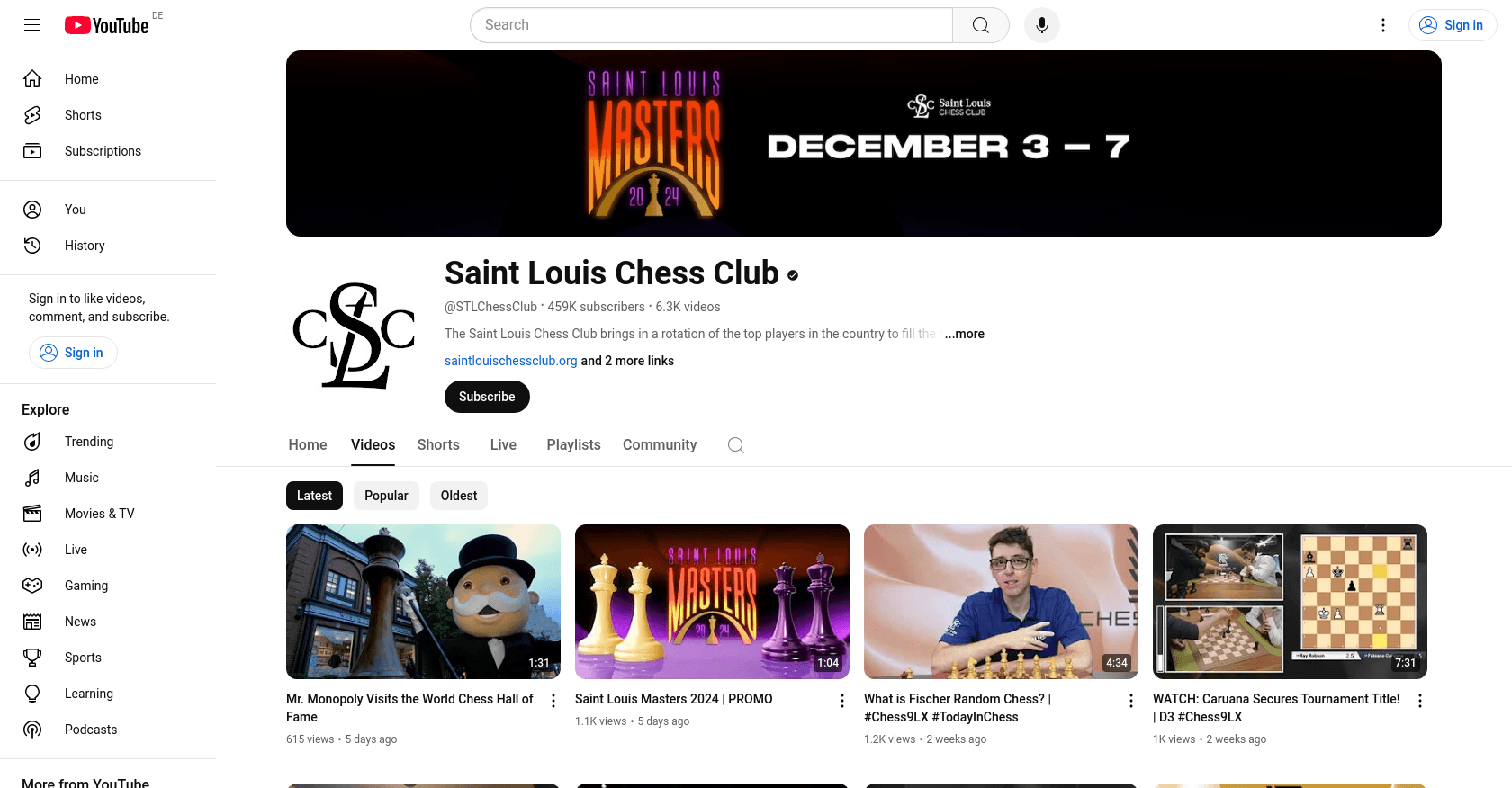This screenshot has height=788, width=1512.
Task: Expand channel description with ...more
Action: (965, 334)
